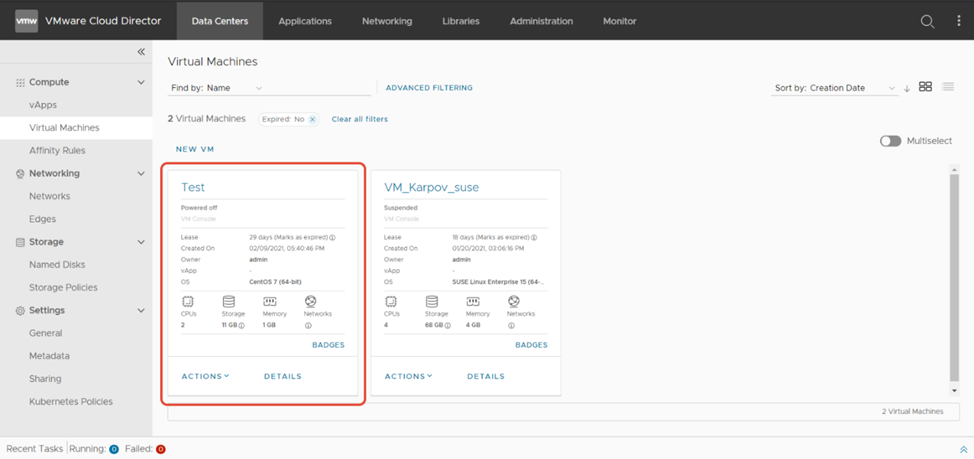Expand the Recent Tasks panel arrows
This screenshot has height=459, width=974.
click(x=963, y=450)
